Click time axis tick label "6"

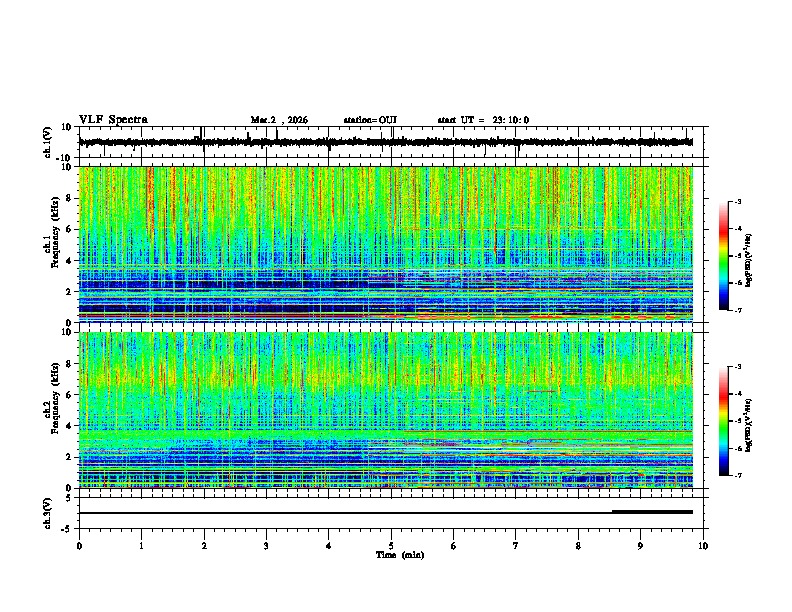(x=454, y=546)
